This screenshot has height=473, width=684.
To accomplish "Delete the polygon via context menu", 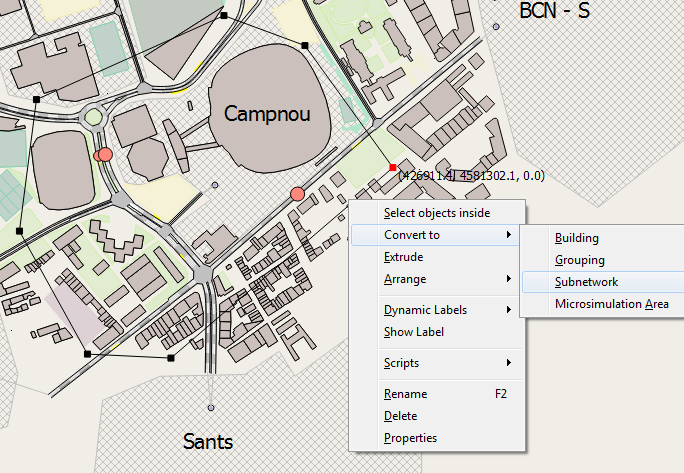I will click(x=401, y=416).
